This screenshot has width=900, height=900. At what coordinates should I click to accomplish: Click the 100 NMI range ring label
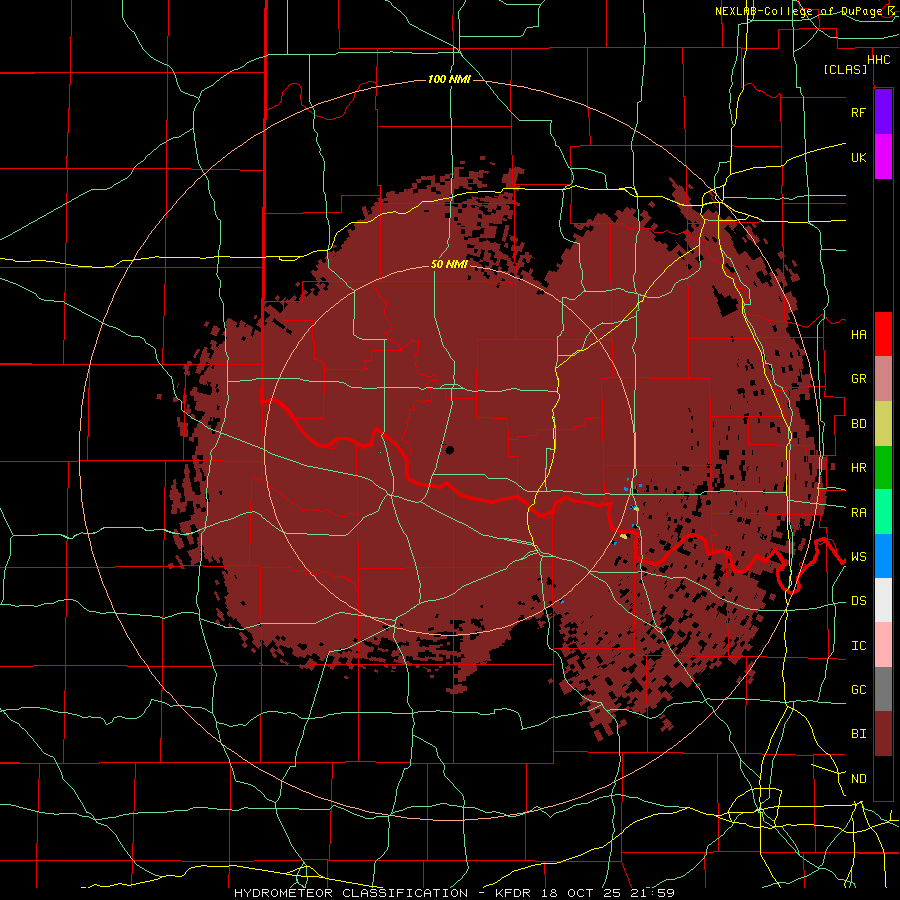point(449,79)
